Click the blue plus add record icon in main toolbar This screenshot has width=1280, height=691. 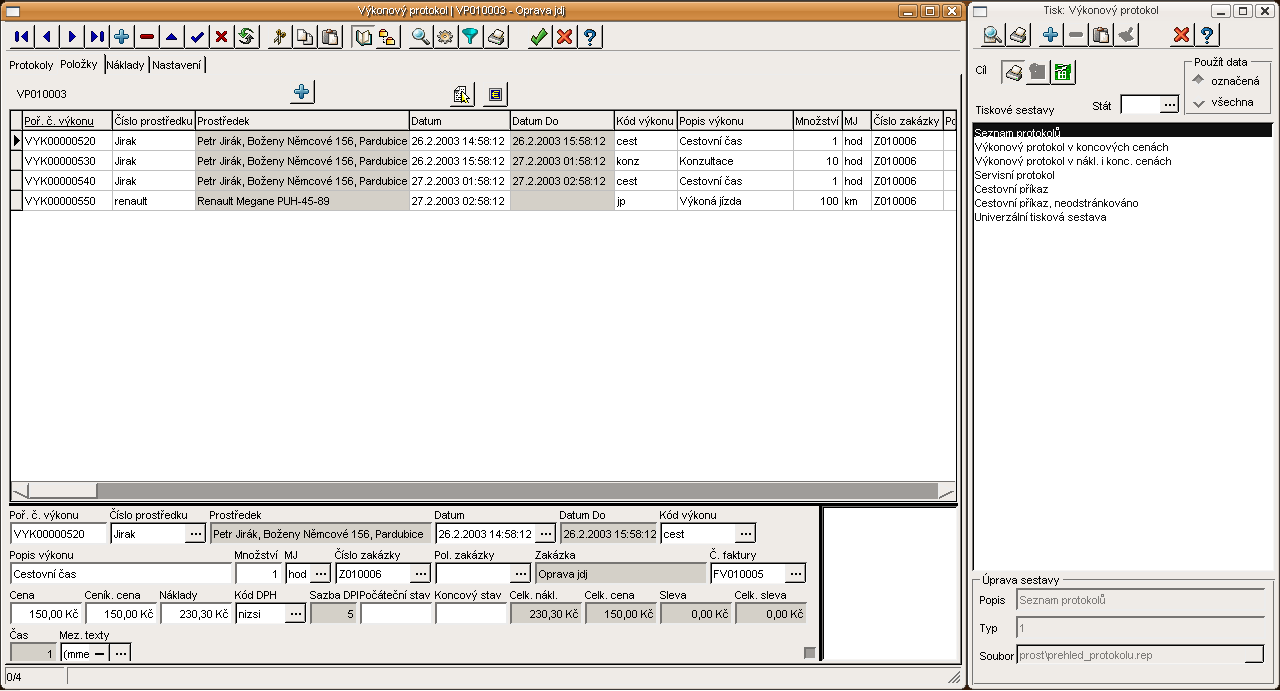click(122, 37)
